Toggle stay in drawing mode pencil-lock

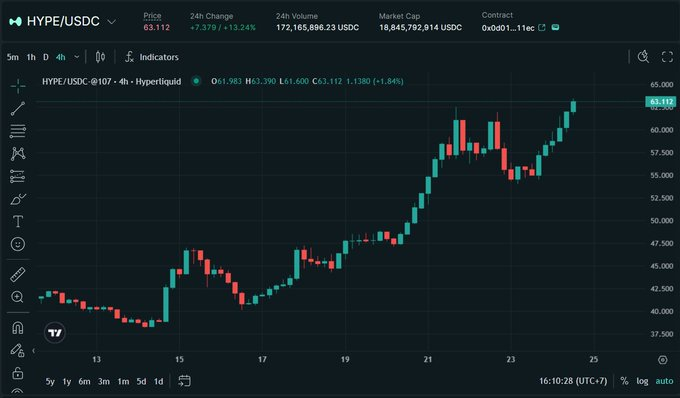(17, 350)
